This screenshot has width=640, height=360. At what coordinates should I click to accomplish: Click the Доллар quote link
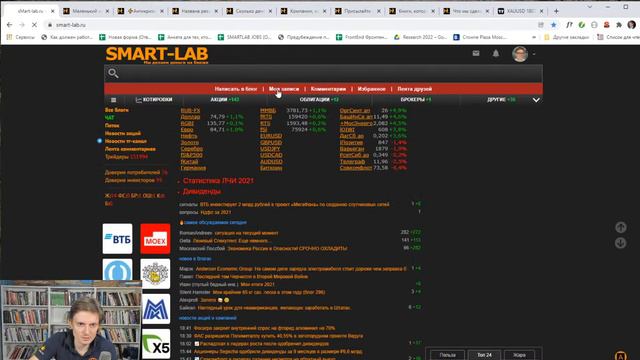[x=190, y=117]
